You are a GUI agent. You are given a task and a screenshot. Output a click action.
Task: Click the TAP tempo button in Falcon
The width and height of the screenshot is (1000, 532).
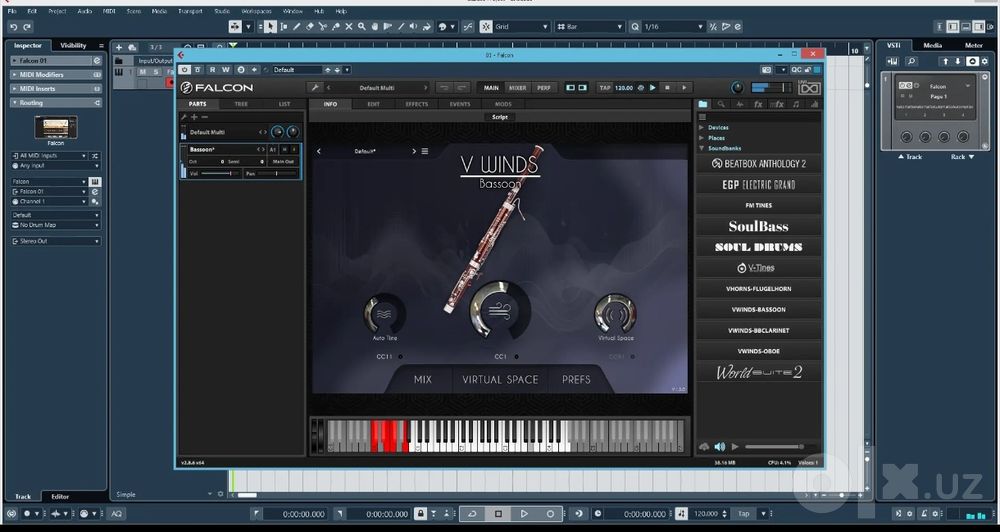coord(605,87)
